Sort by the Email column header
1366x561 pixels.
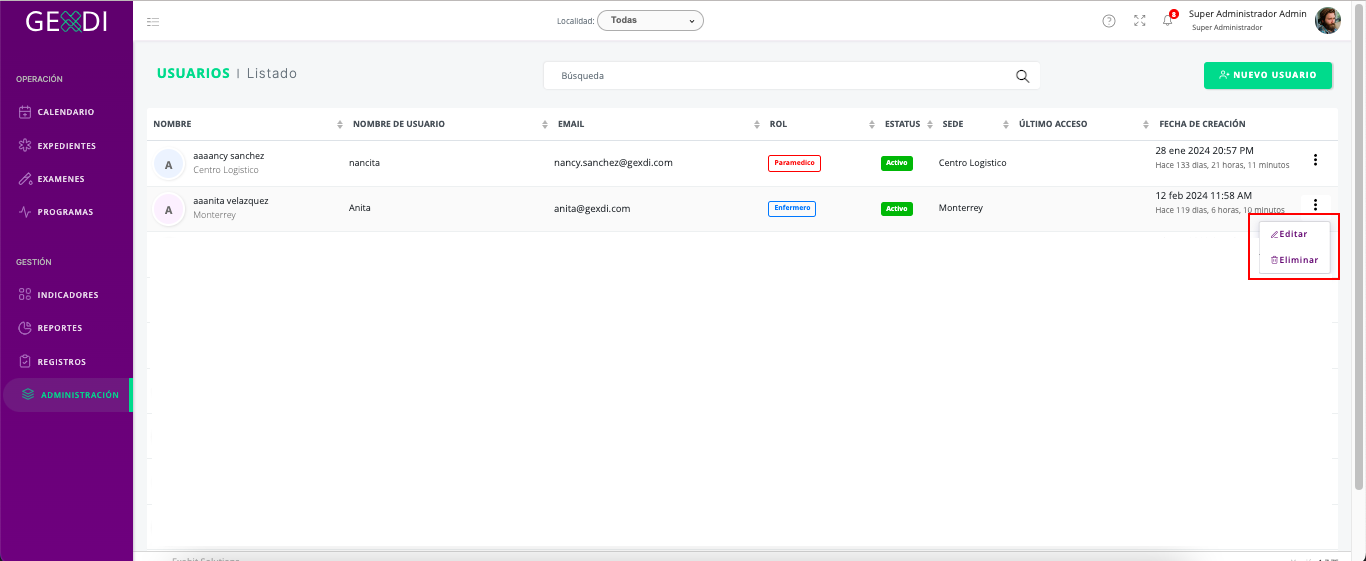[571, 124]
